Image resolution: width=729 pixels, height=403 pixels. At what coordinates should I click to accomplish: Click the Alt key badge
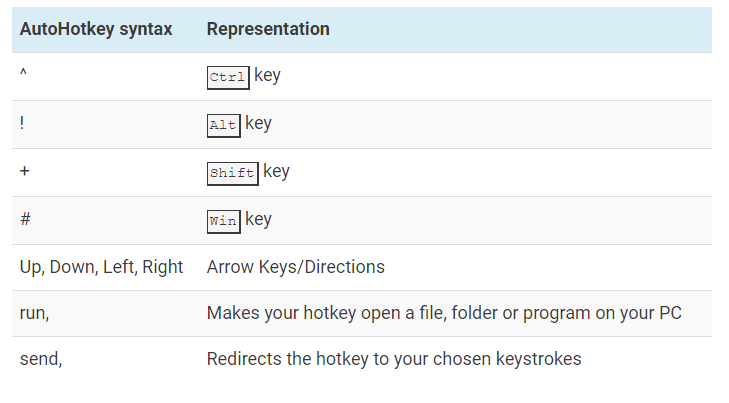[224, 125]
